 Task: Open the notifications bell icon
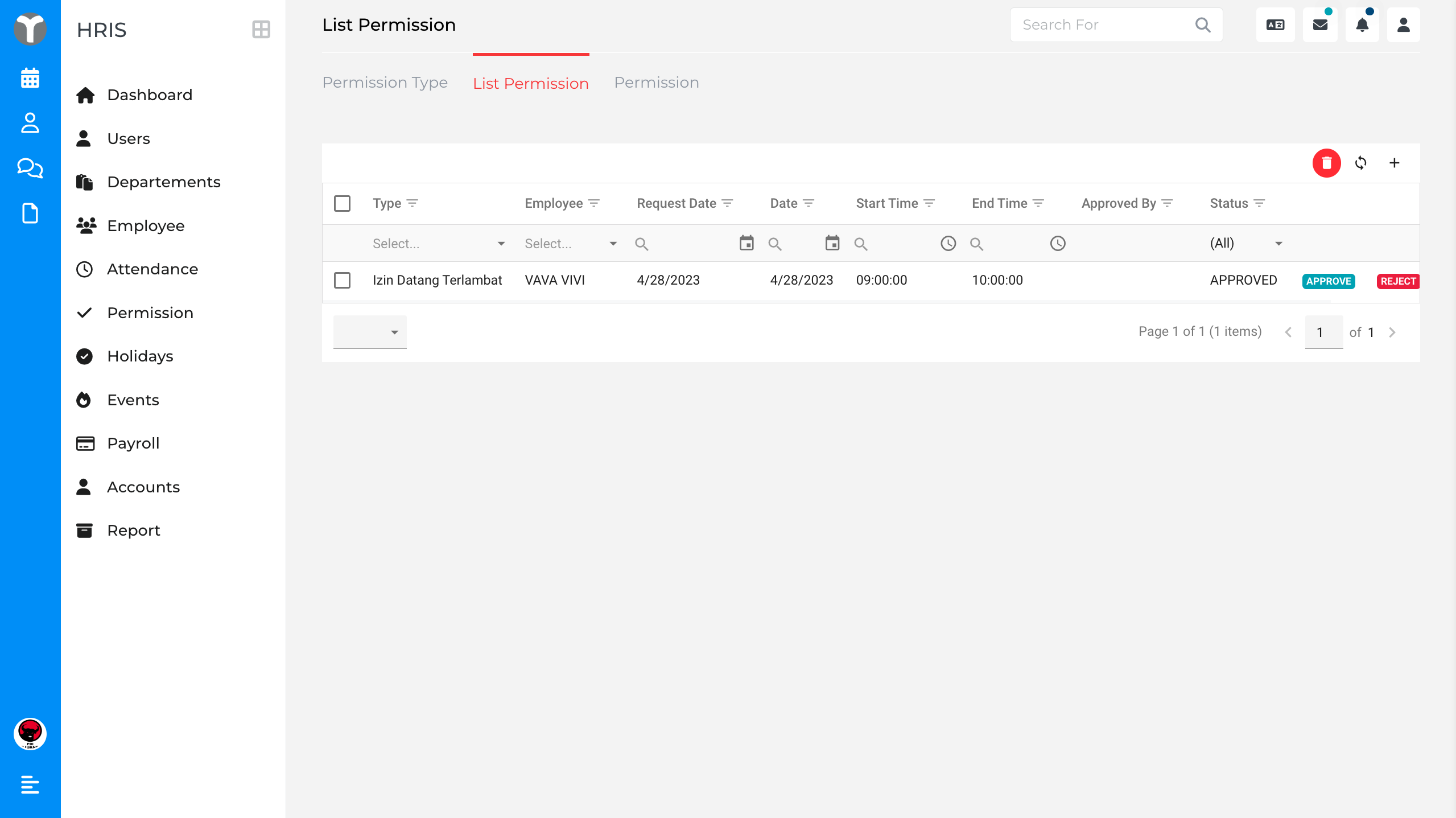pyautogui.click(x=1362, y=24)
